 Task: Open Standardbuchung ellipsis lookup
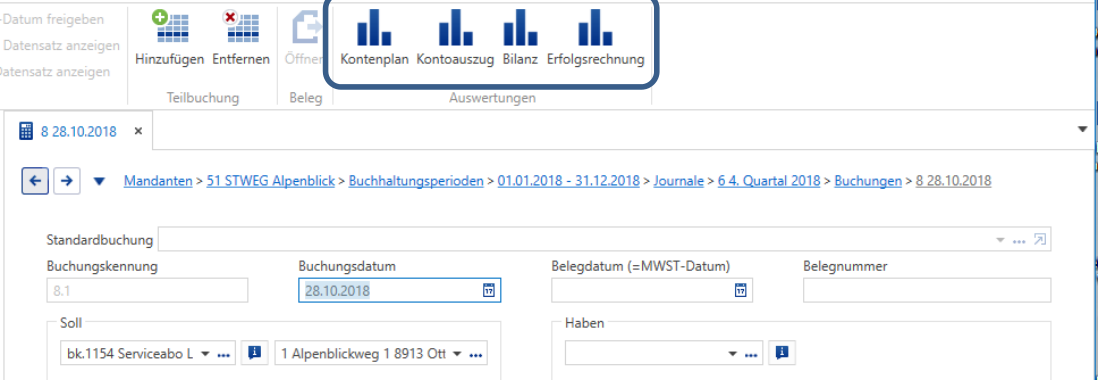click(x=1020, y=241)
